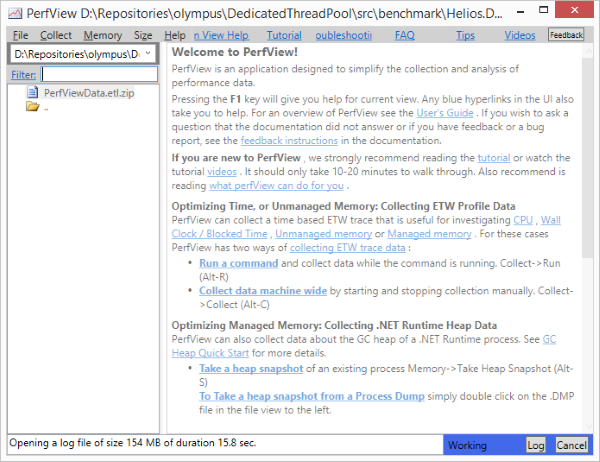The width and height of the screenshot is (600, 462).
Task: Click the PerfView app icon in title bar
Action: pos(15,13)
